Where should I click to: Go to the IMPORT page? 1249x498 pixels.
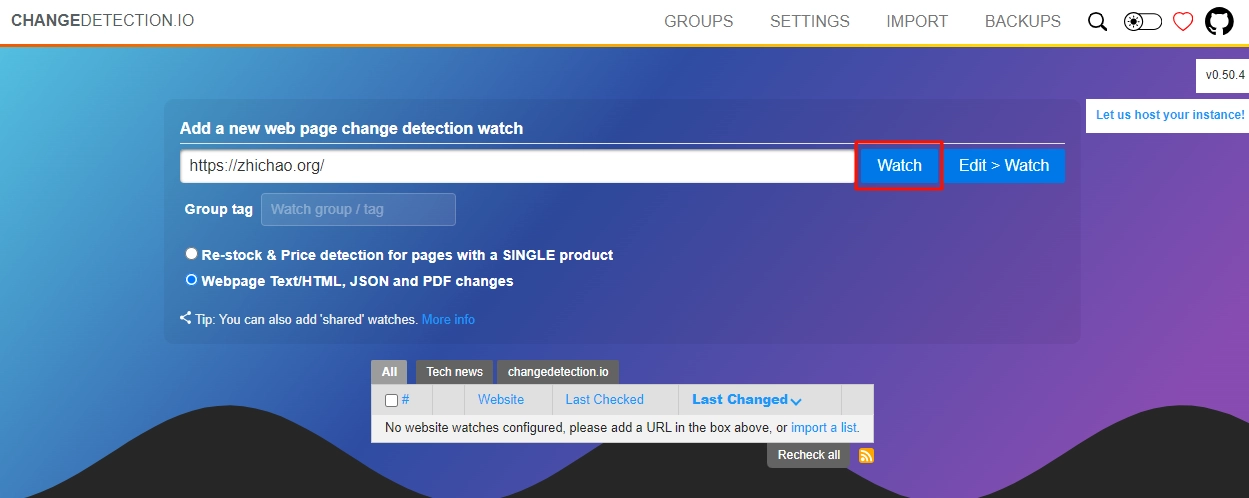coord(916,21)
